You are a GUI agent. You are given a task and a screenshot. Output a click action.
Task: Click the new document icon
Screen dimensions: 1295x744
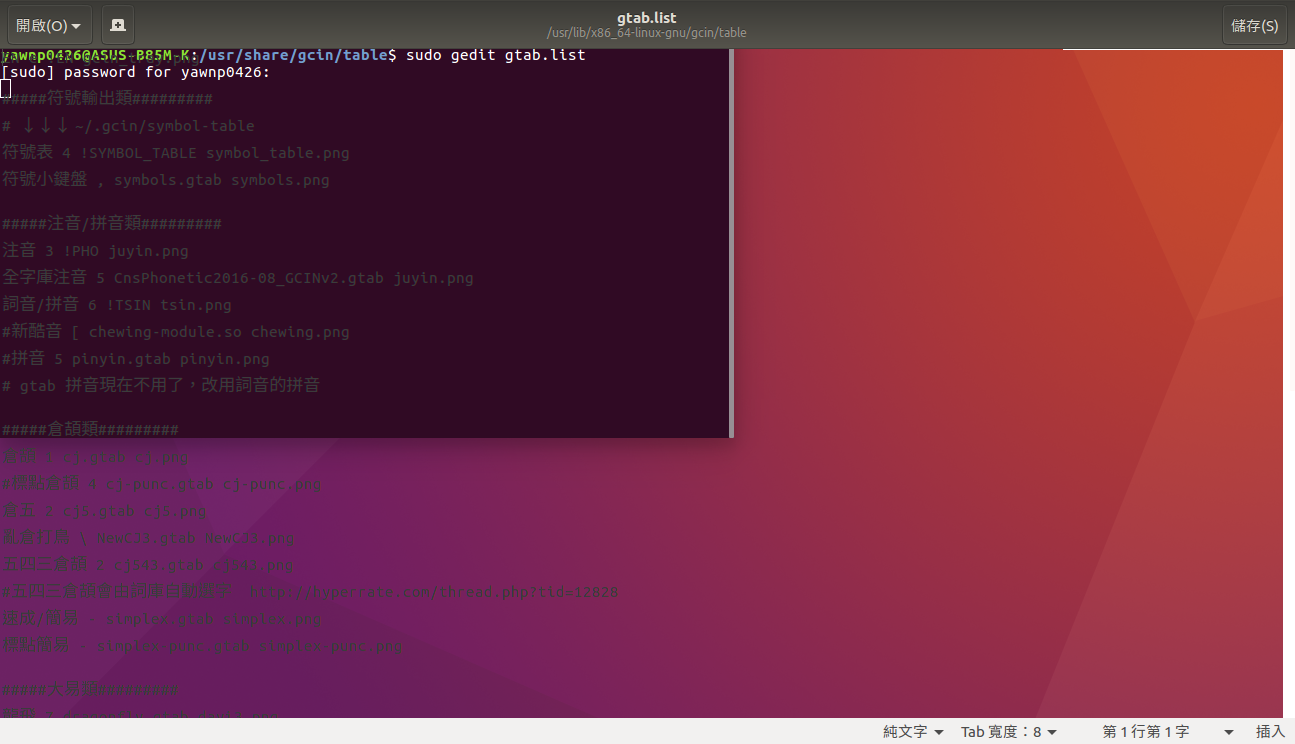[x=118, y=25]
